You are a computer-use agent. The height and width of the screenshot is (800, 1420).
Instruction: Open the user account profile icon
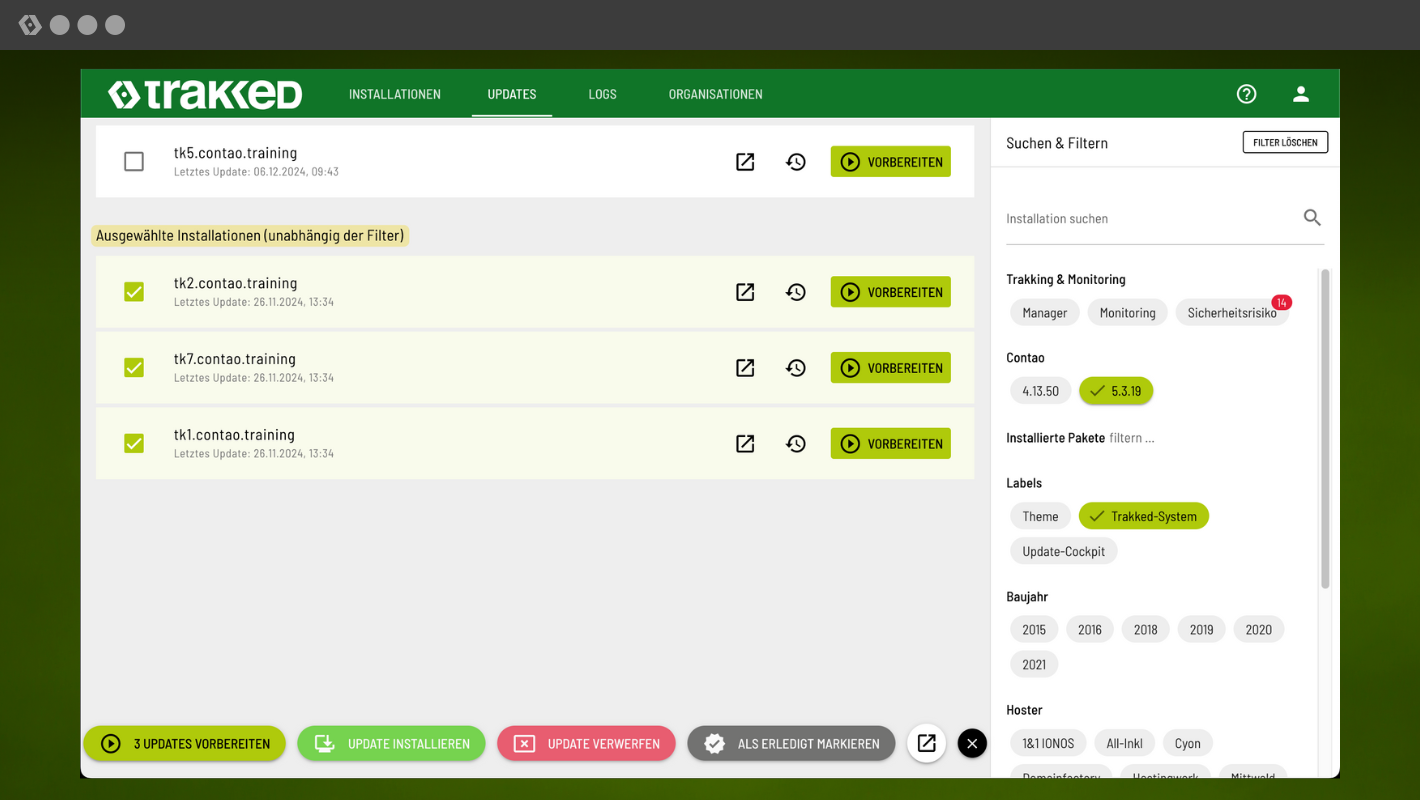(x=1301, y=94)
